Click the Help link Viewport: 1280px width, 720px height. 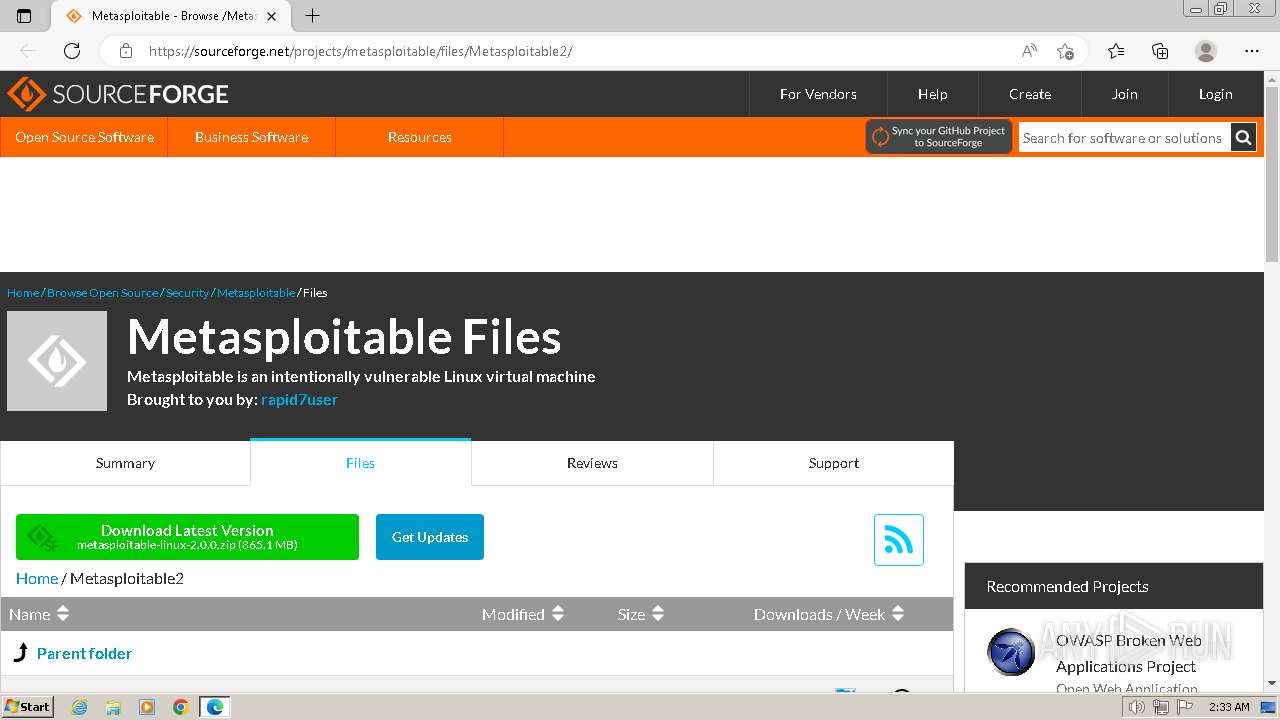click(932, 94)
